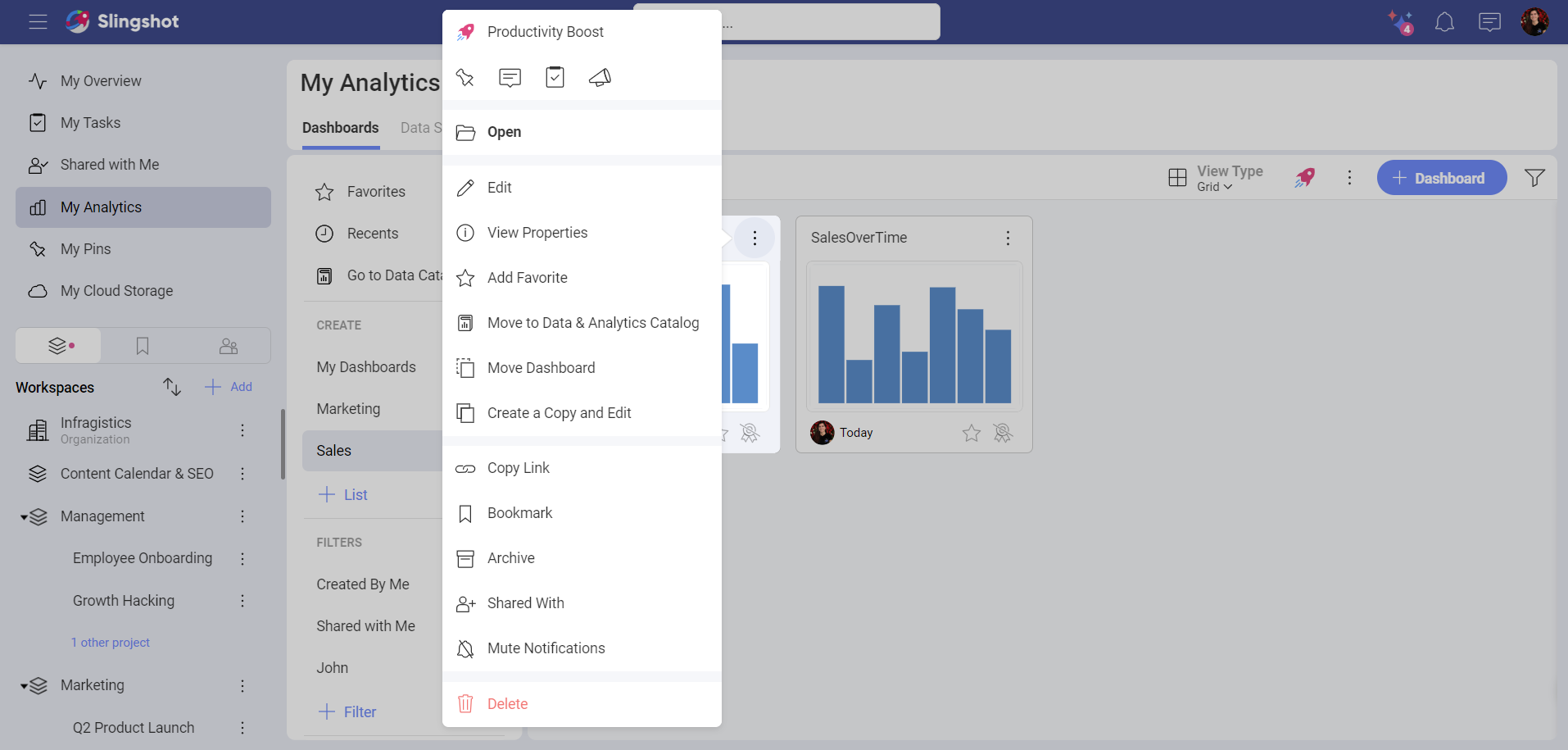Open My Cloud Storage
The image size is (1568, 750).
coord(143,291)
